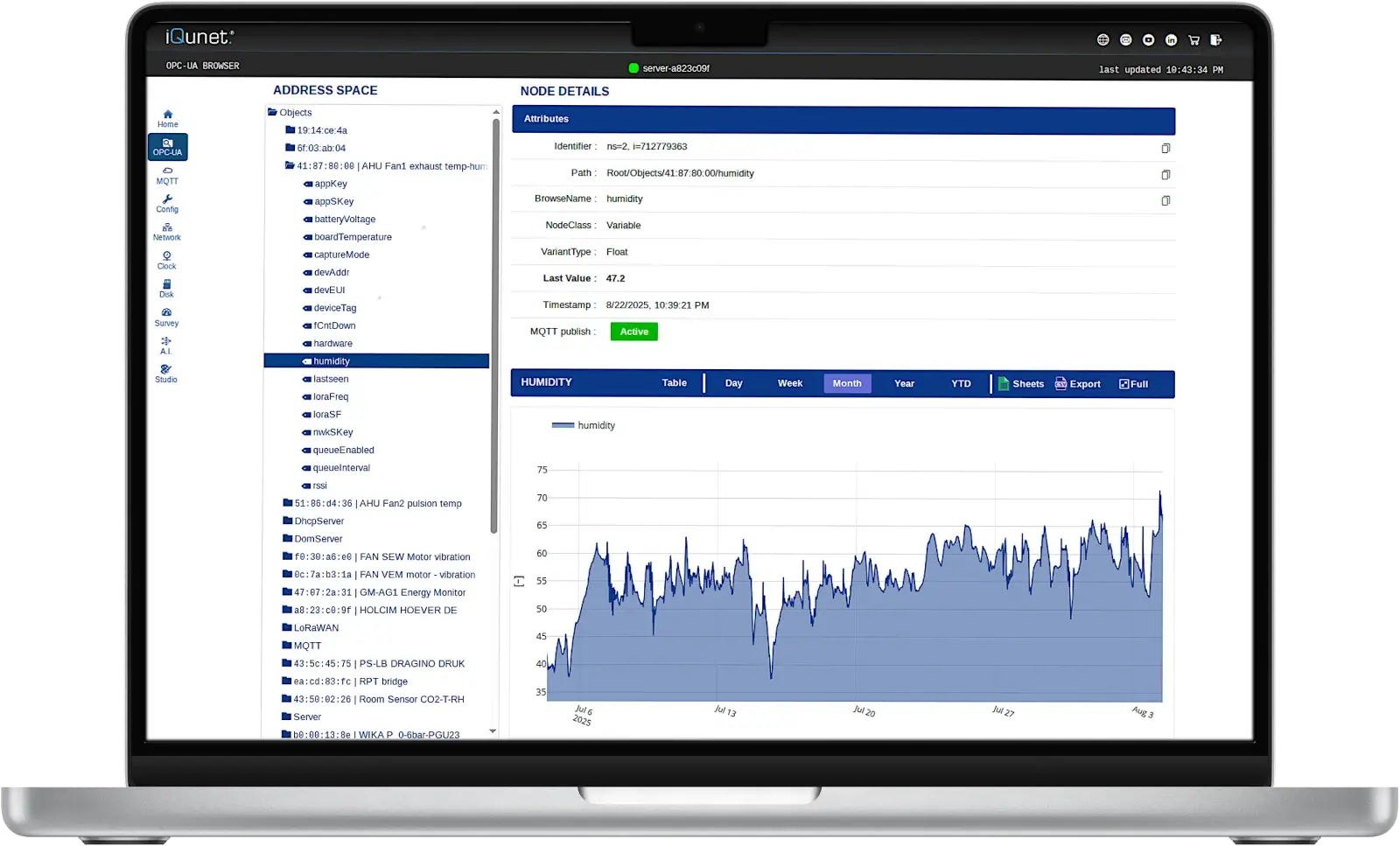Screen dimensions: 1400x846
Task: Export the humidity chart data
Action: [1078, 383]
